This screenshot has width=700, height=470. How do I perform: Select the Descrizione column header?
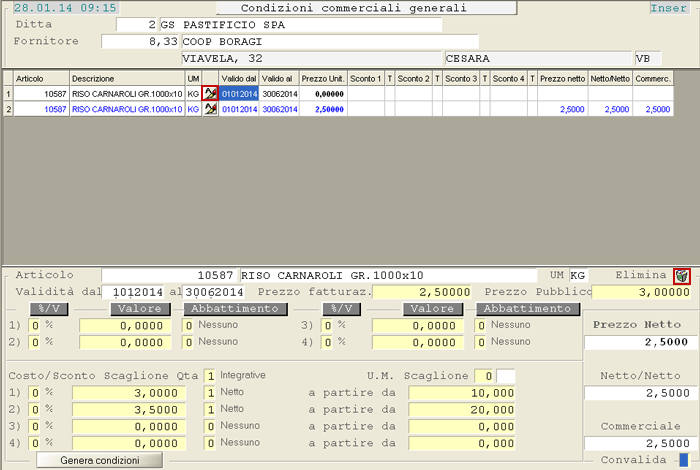click(x=127, y=79)
